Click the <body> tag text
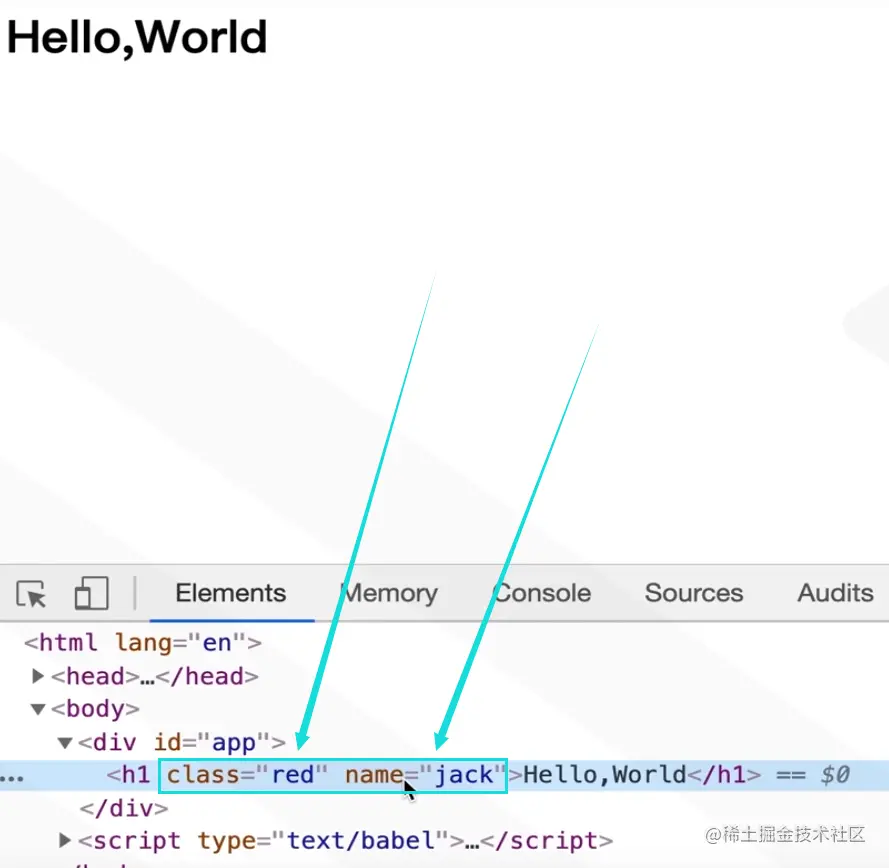The image size is (889, 868). click(x=95, y=709)
